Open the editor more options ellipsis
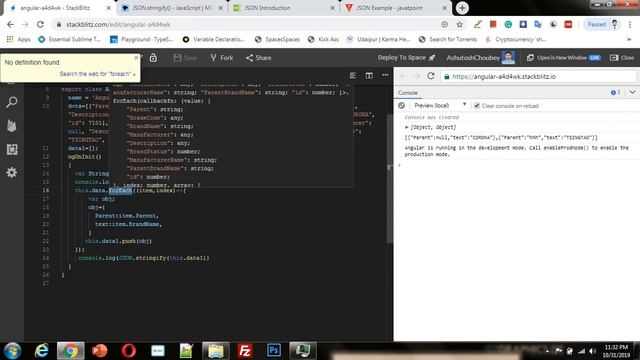640x360 pixels. click(385, 75)
